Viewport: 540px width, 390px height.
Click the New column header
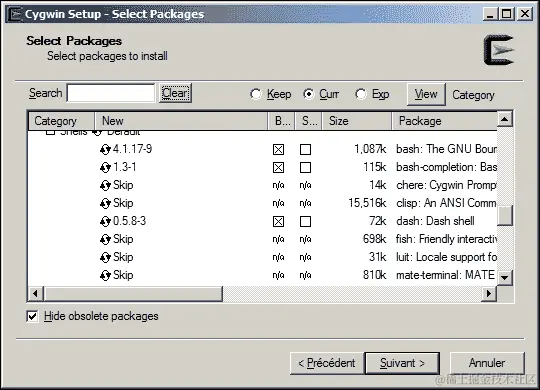click(x=181, y=121)
